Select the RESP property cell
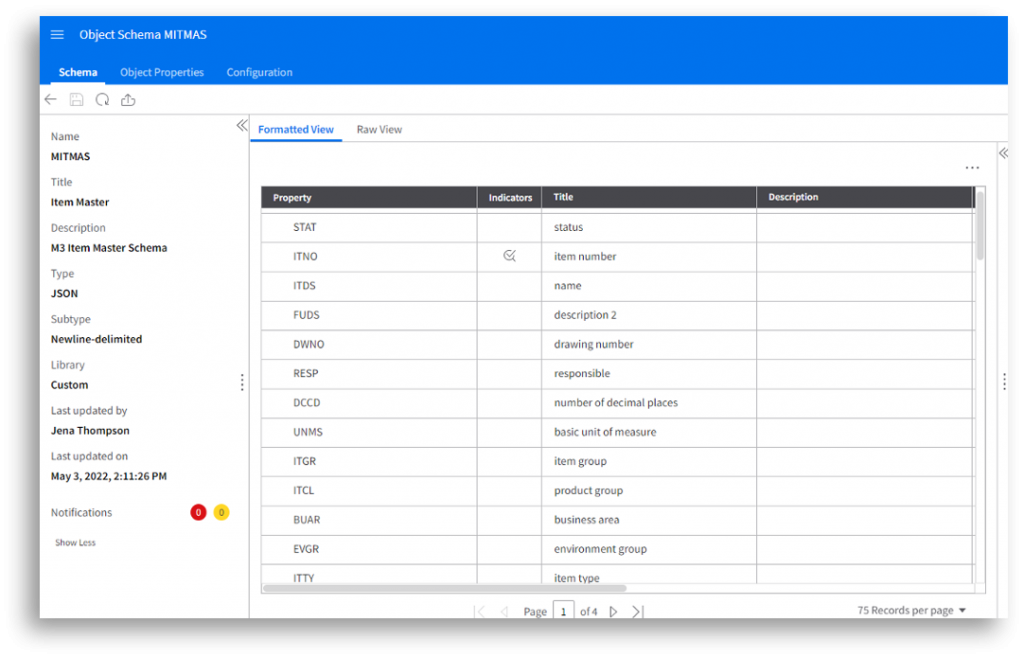This screenshot has width=1024, height=658. pos(369,373)
